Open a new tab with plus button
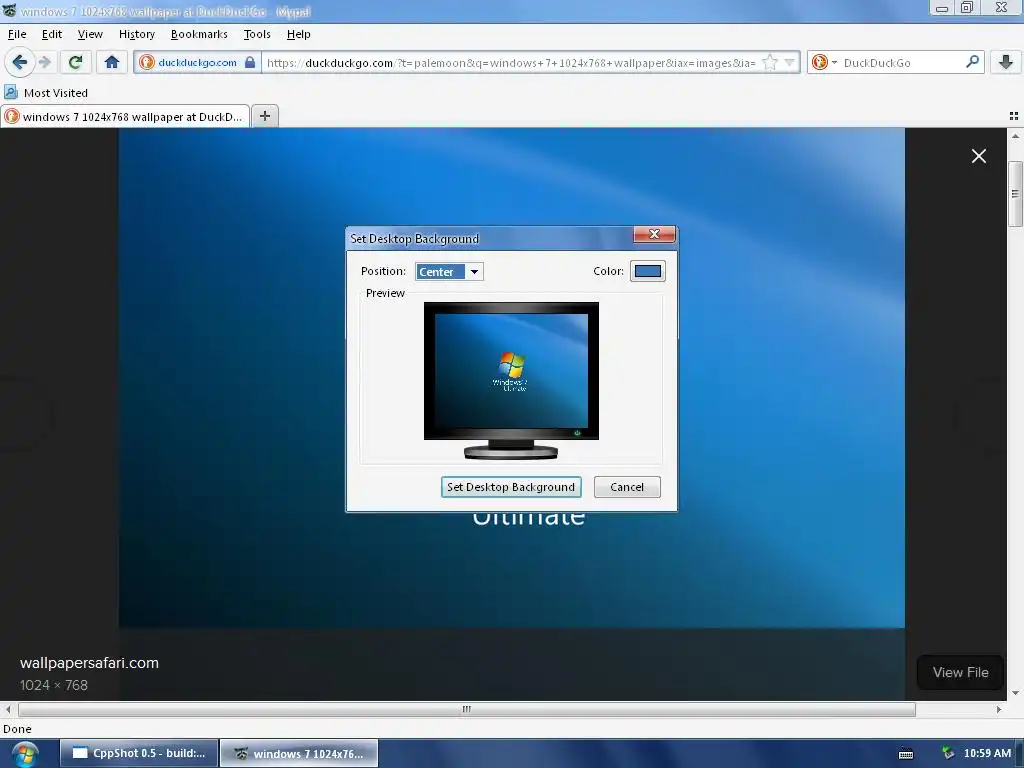Viewport: 1024px width, 768px height. pos(264,116)
